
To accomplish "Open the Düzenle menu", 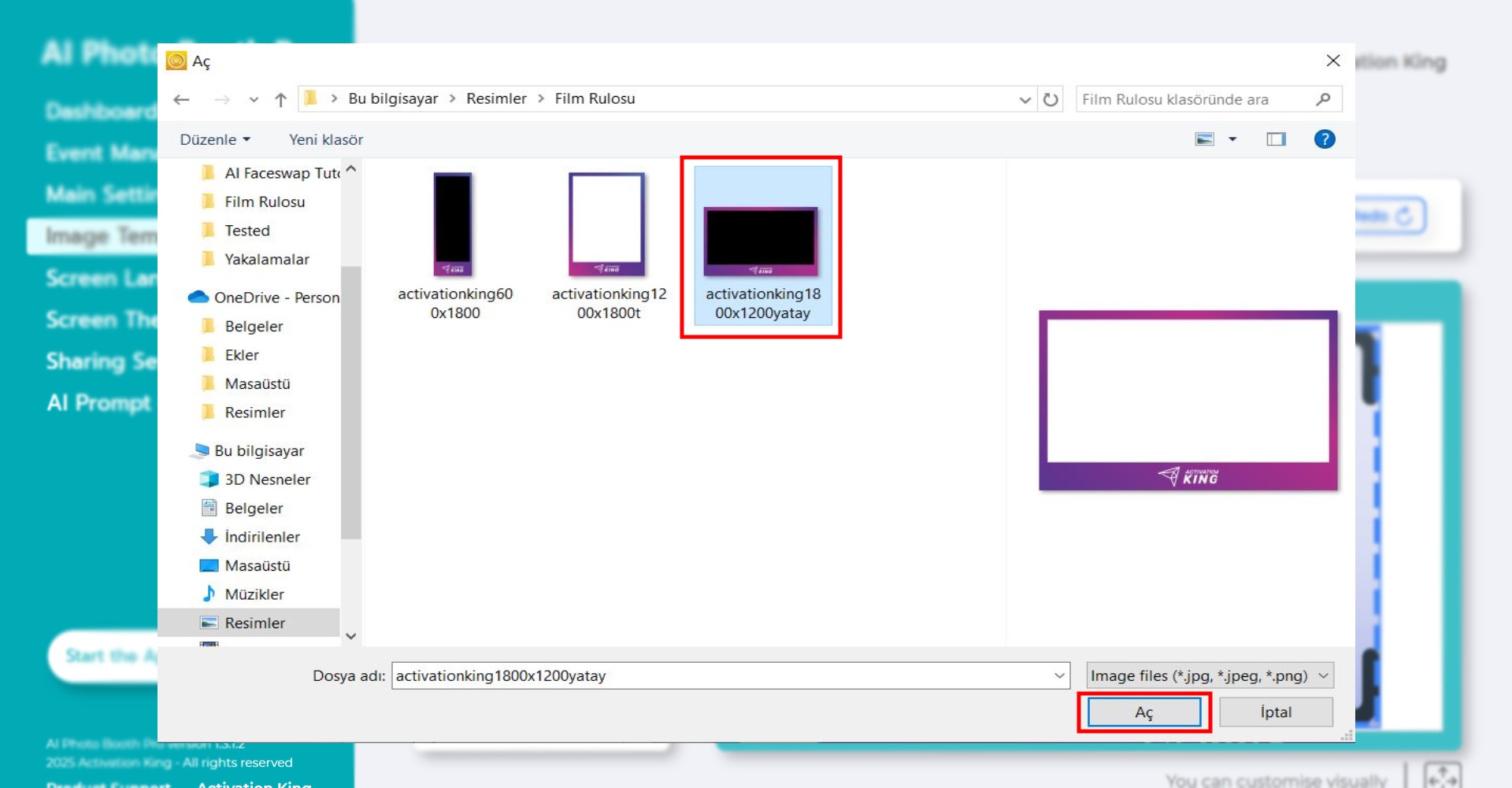I will tap(214, 139).
